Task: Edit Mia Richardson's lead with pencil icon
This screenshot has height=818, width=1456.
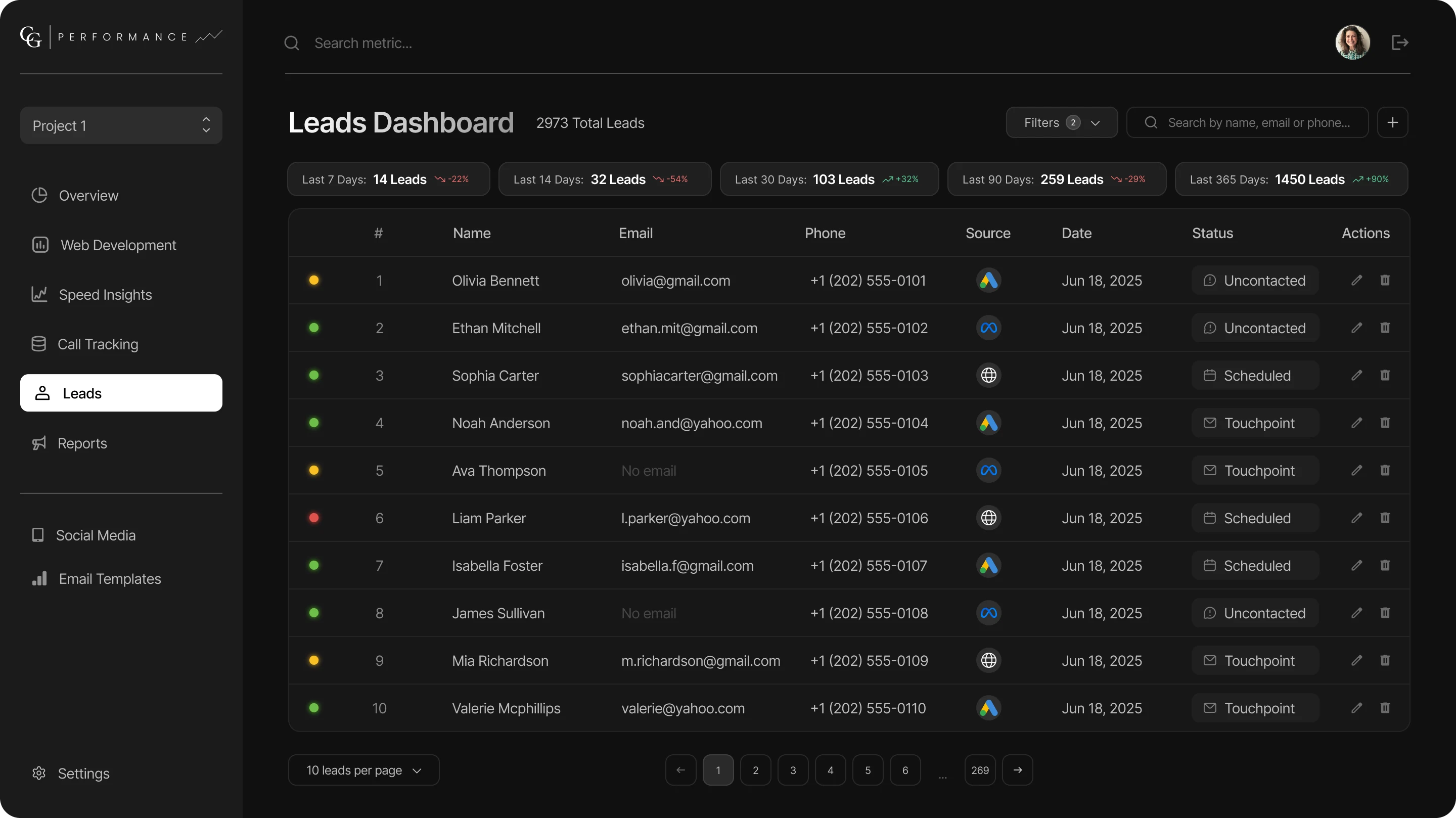Action: pos(1356,660)
